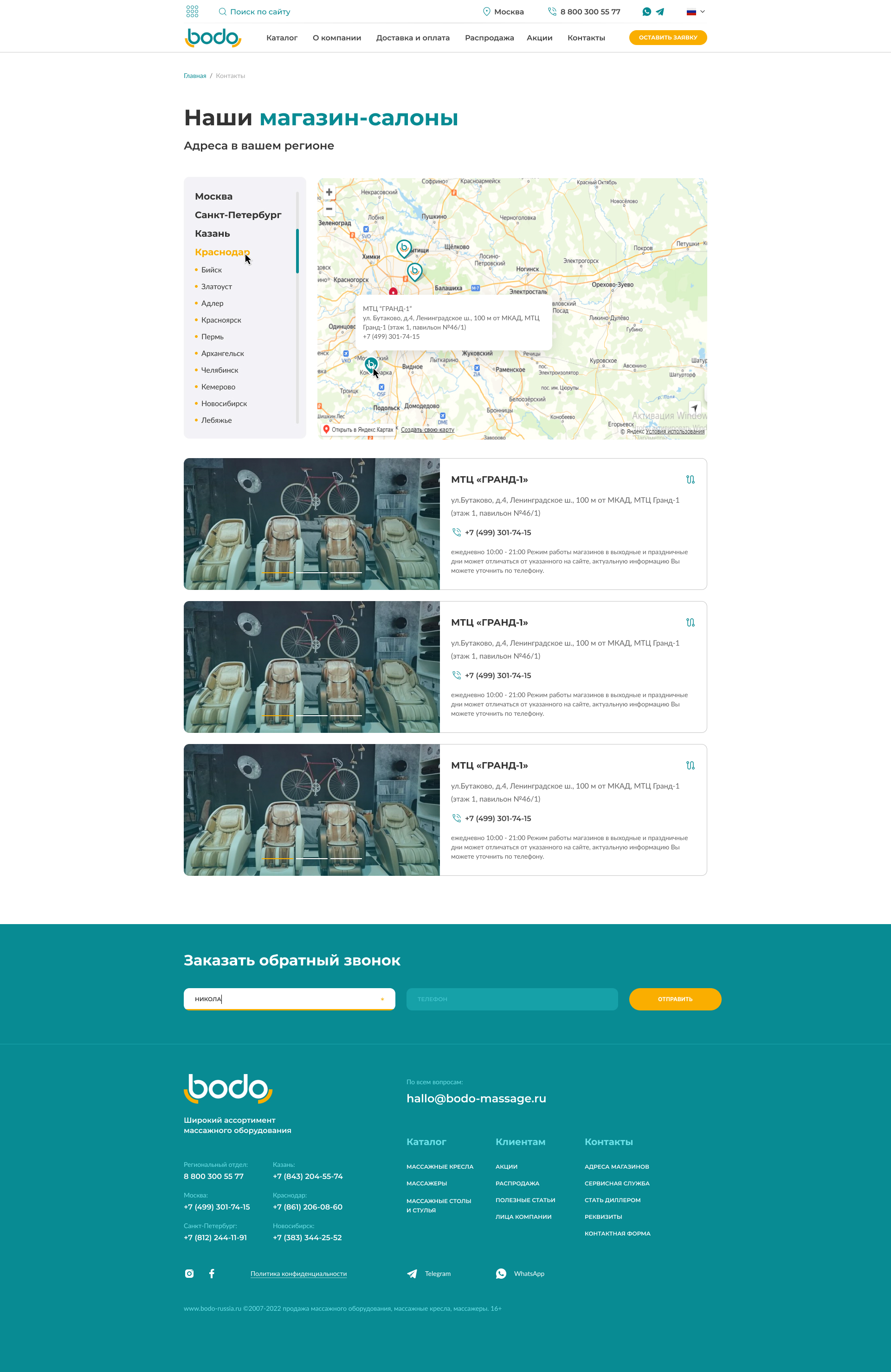Select Краснодар in the city list
Image resolution: width=891 pixels, height=1372 pixels.
[x=222, y=252]
